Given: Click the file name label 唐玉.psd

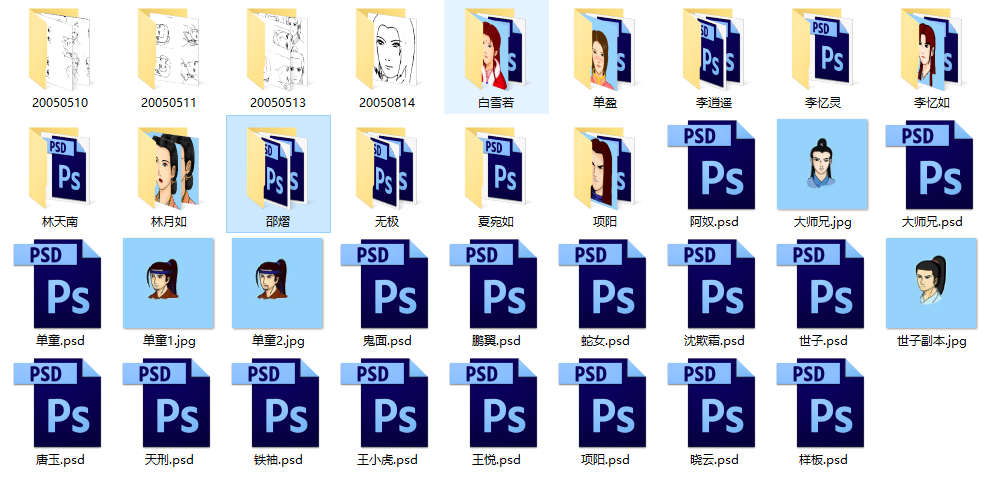Looking at the screenshot, I should click(x=60, y=460).
